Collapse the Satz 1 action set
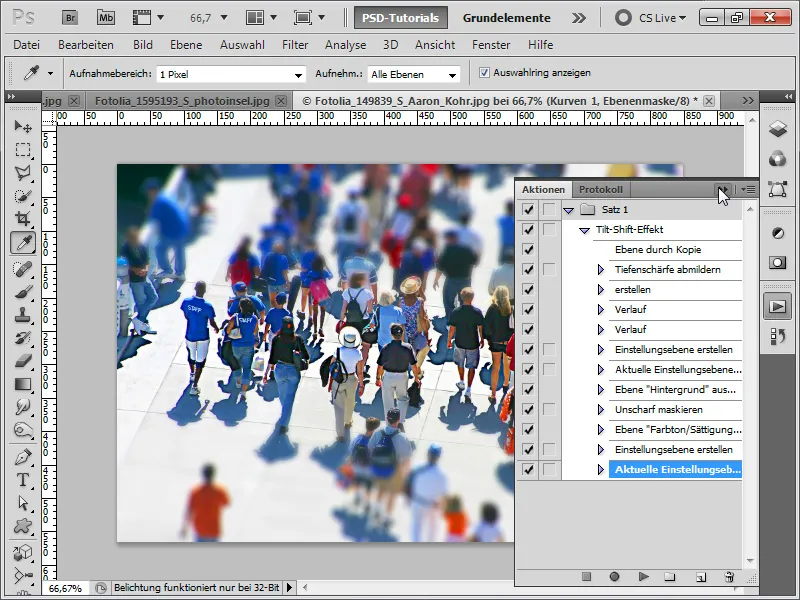This screenshot has height=600, width=800. point(568,210)
